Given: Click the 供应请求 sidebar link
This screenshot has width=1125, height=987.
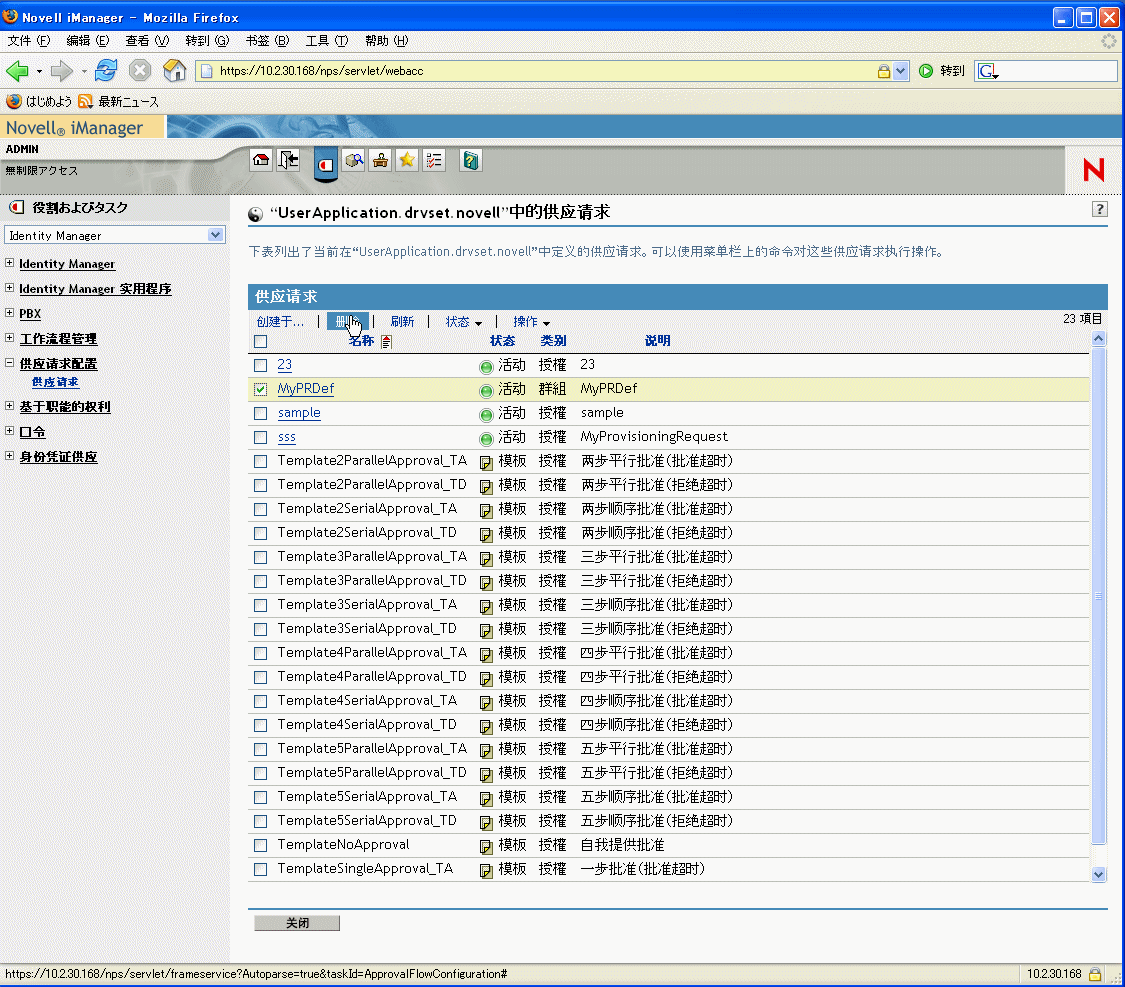Looking at the screenshot, I should point(55,382).
